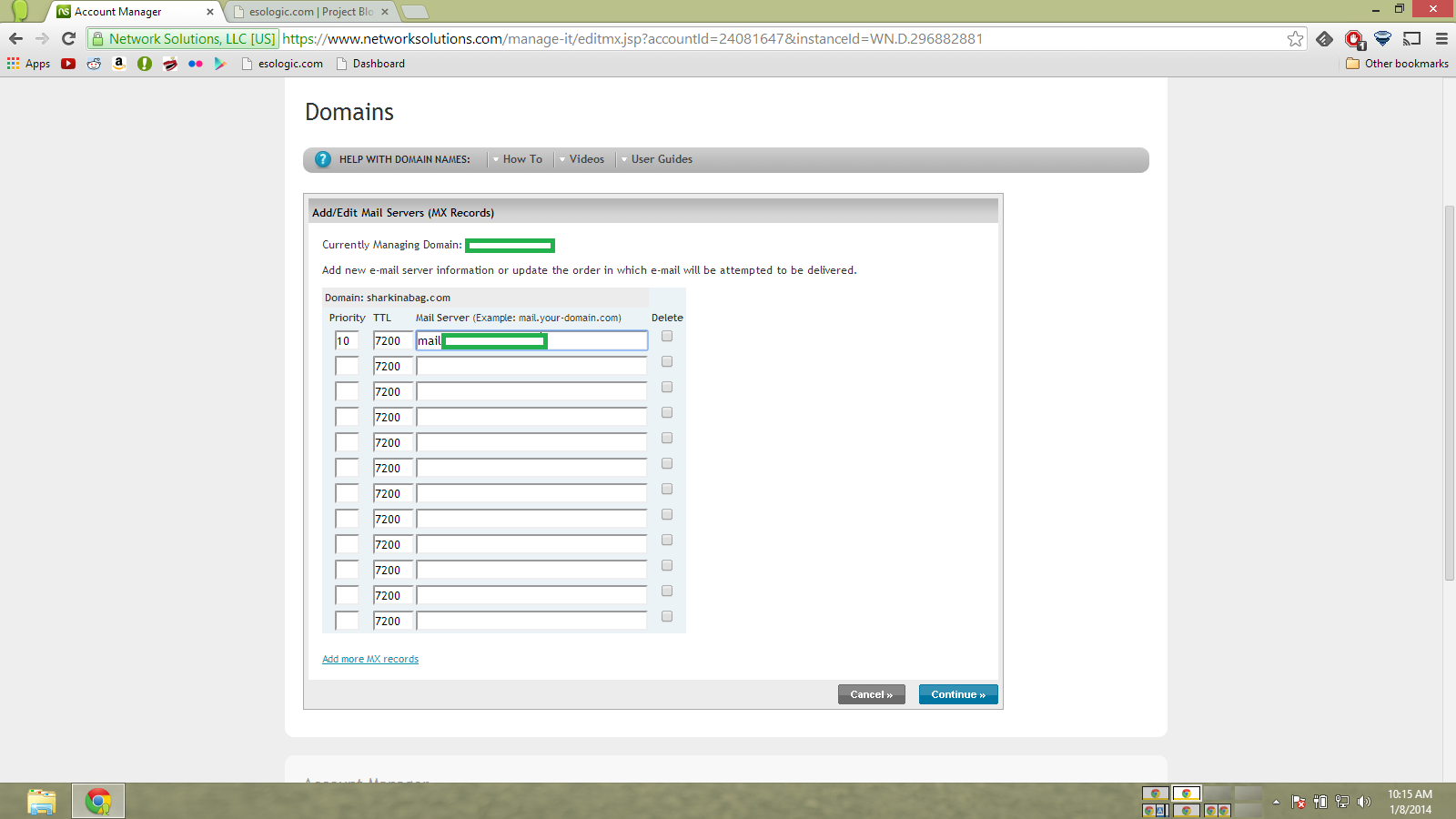The width and height of the screenshot is (1456, 819).
Task: Open the Reddit bookmark icon
Action: 94,64
